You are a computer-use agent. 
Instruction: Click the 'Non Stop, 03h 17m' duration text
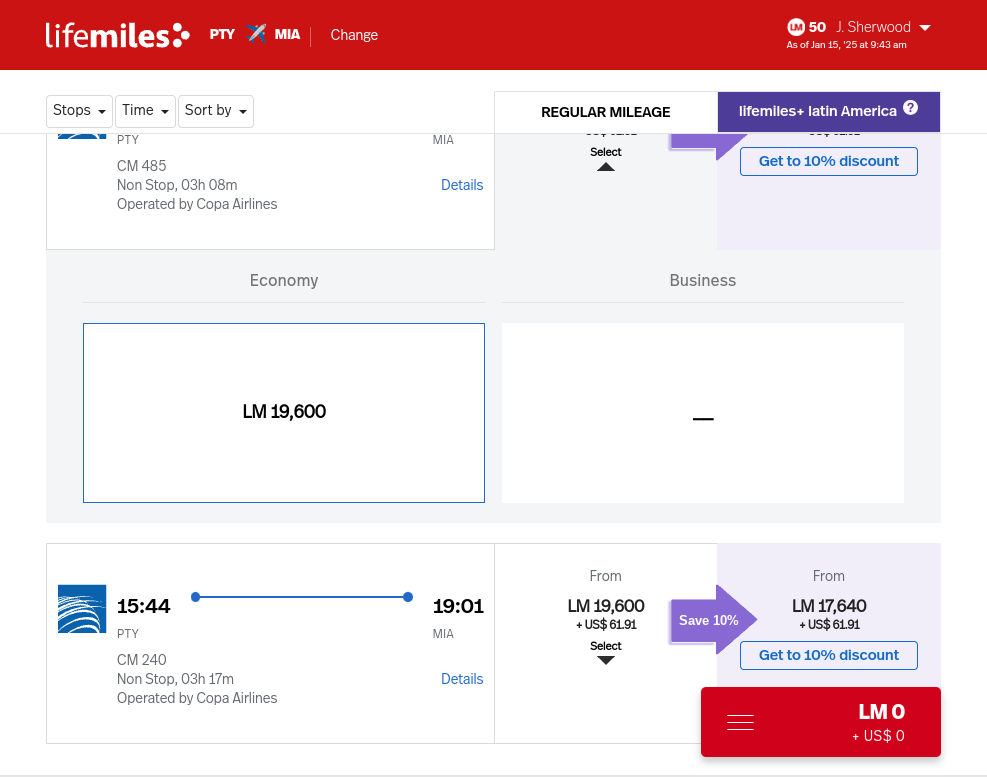tap(175, 679)
